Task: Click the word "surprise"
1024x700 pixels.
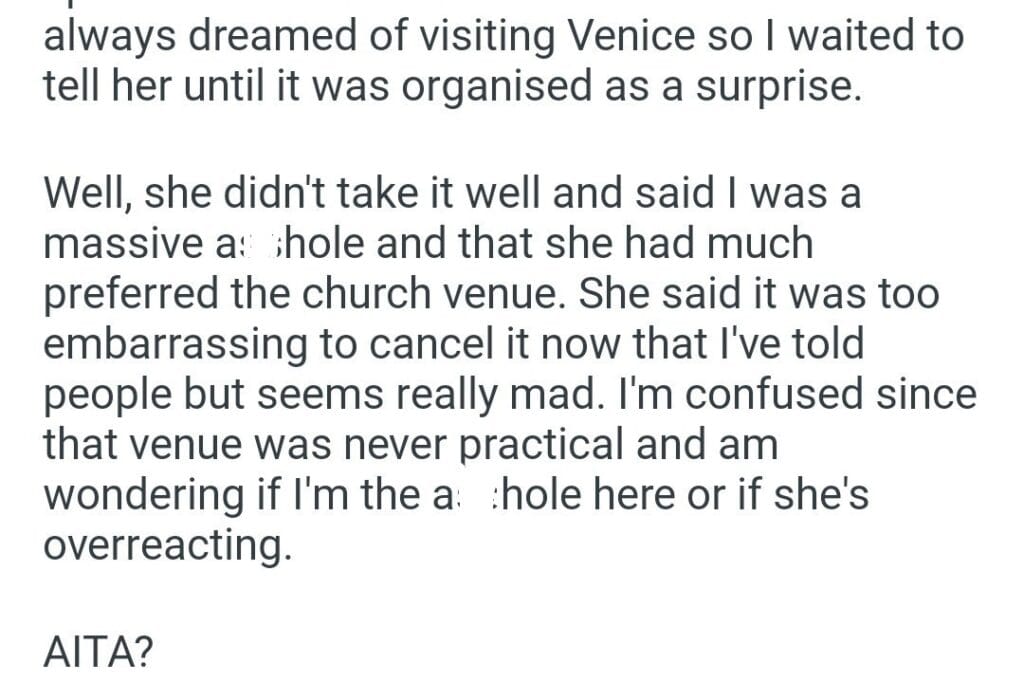Action: 781,86
